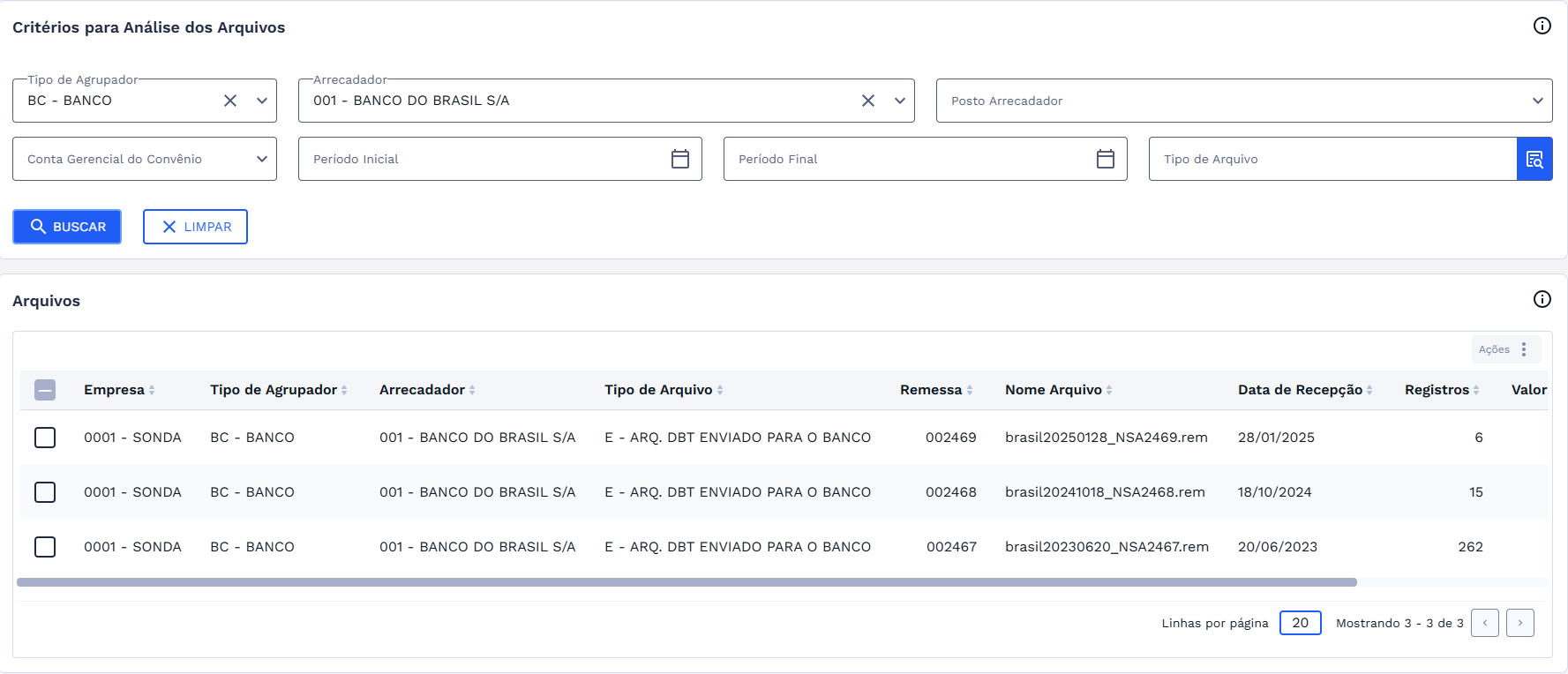Click info icon in Arquivos section header
1568x674 pixels.
1542,299
